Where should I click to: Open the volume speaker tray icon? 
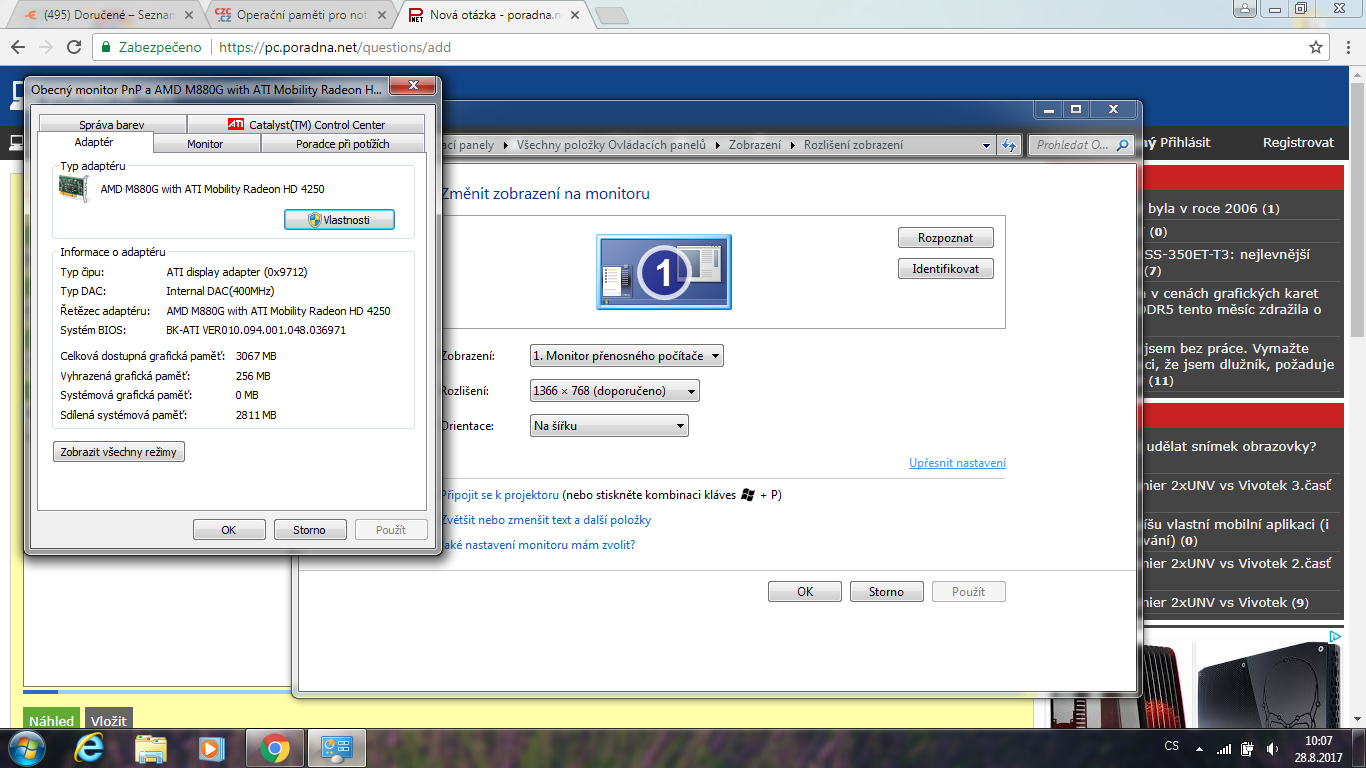1273,749
